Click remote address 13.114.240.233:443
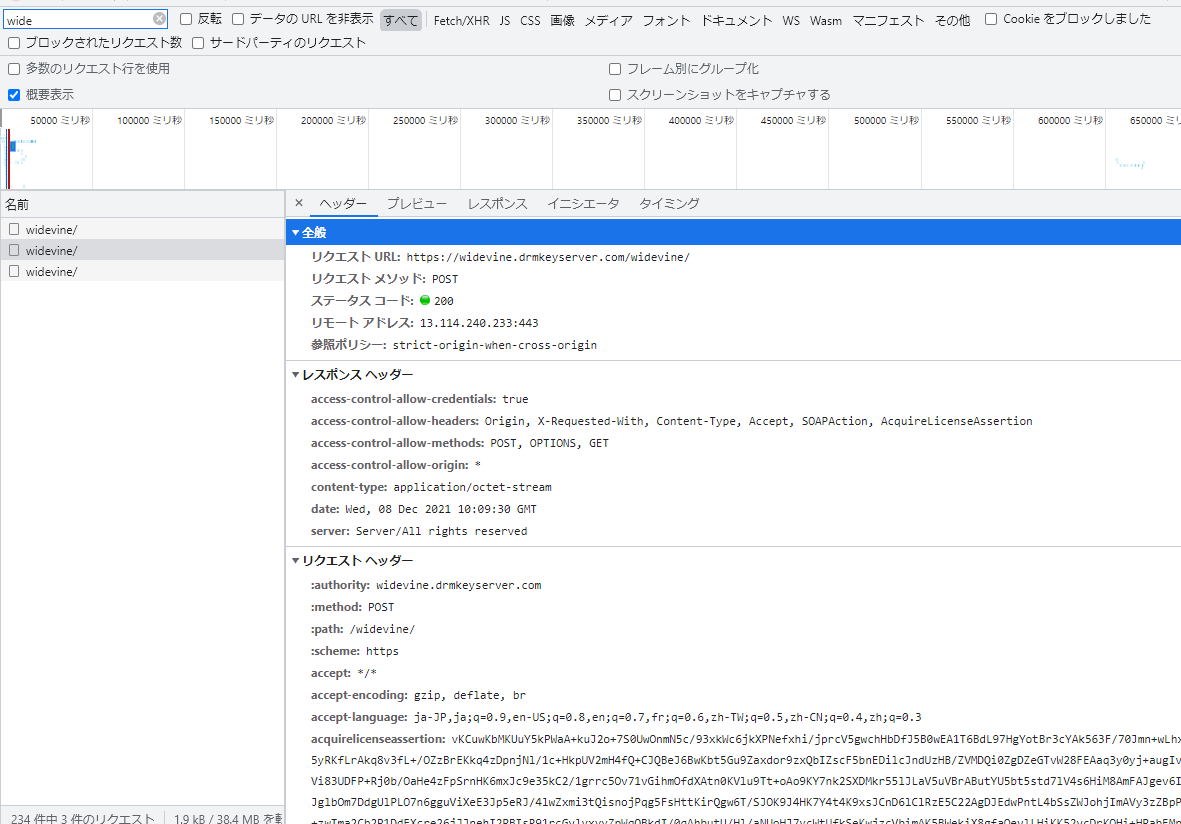 pos(479,322)
